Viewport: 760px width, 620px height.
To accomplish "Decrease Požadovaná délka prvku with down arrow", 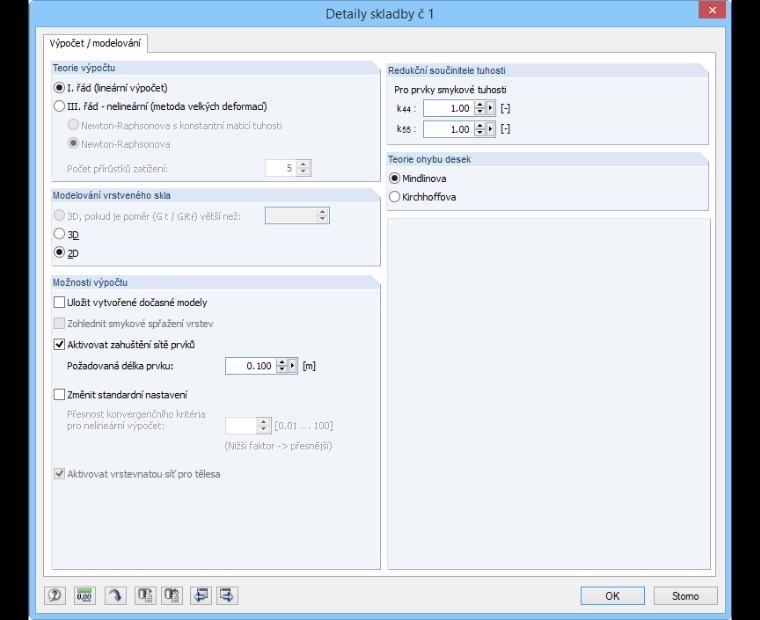I will (282, 369).
